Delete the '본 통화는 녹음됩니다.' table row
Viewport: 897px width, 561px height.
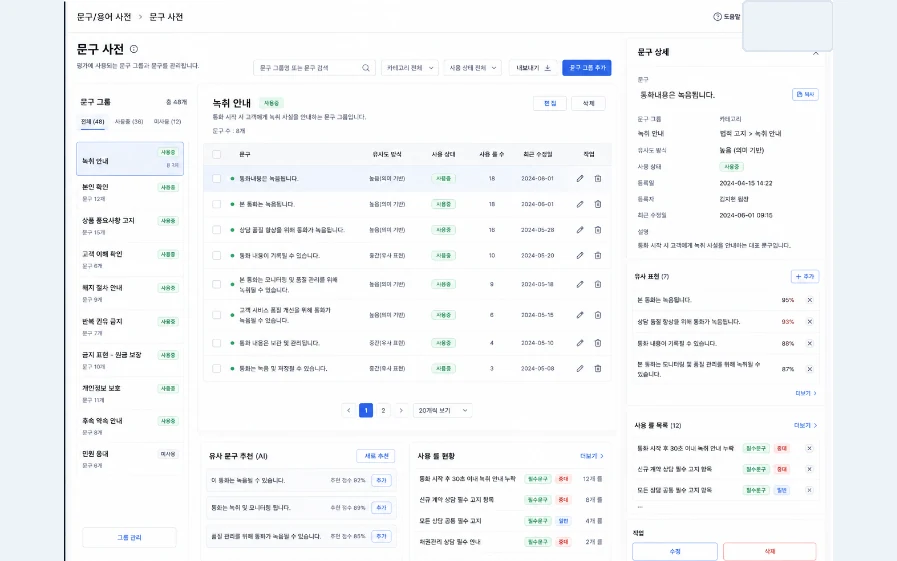pos(598,204)
